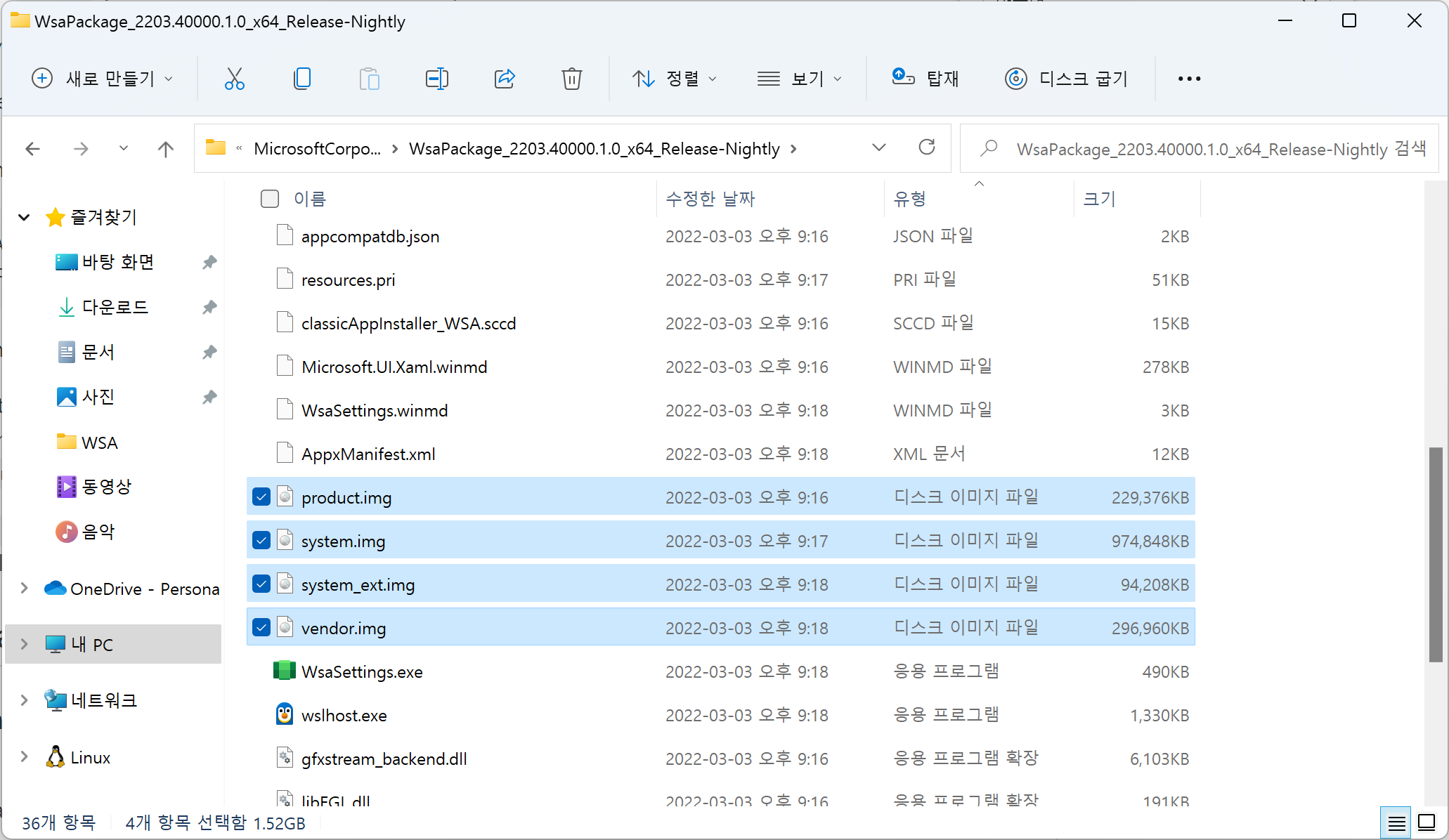This screenshot has height=840, width=1449.
Task: Click the folder search input field
Action: point(1219,149)
